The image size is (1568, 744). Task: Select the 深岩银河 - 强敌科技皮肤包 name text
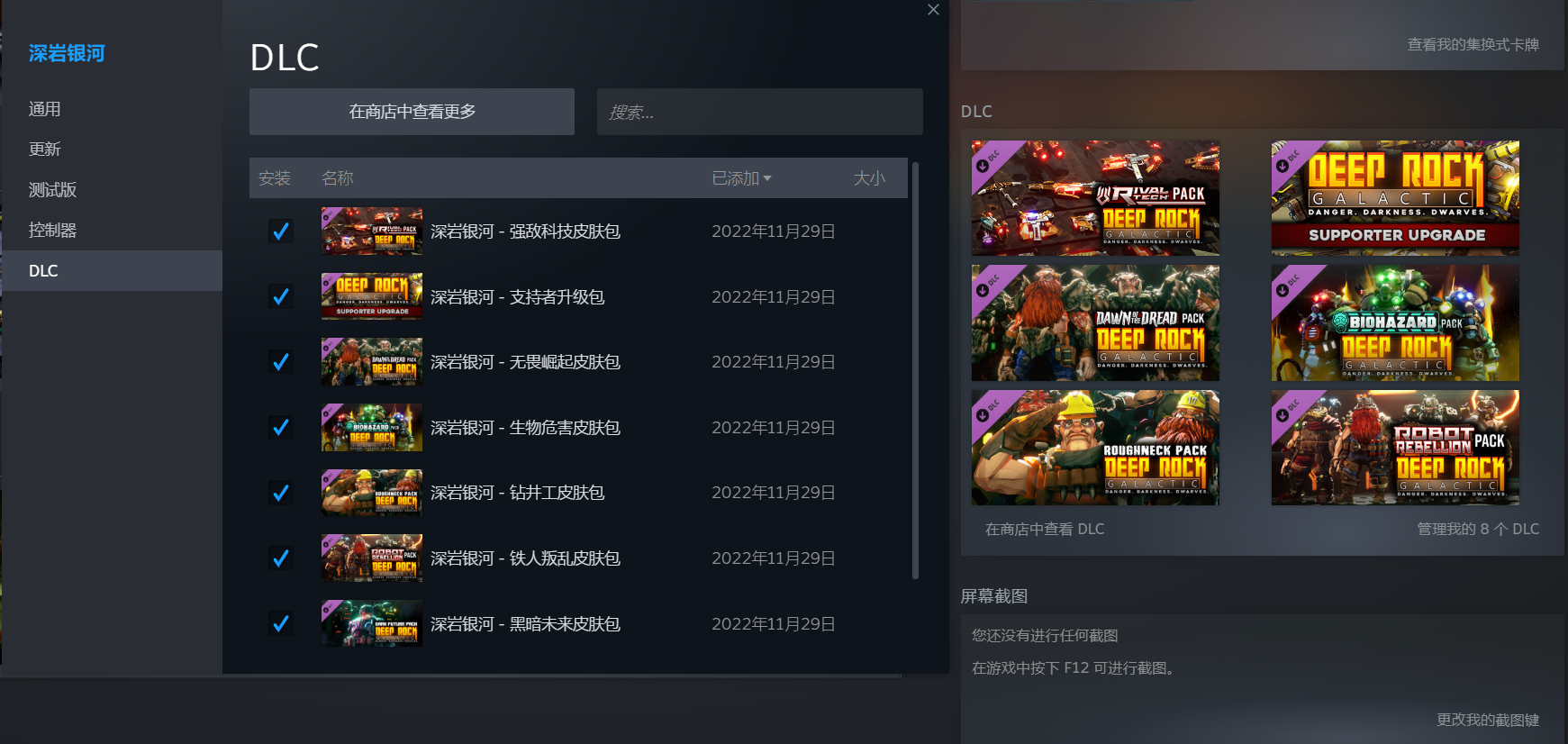(x=525, y=231)
